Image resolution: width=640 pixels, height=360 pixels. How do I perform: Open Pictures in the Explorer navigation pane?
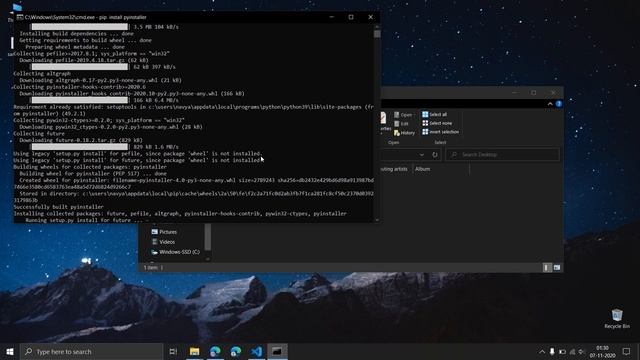click(x=164, y=232)
